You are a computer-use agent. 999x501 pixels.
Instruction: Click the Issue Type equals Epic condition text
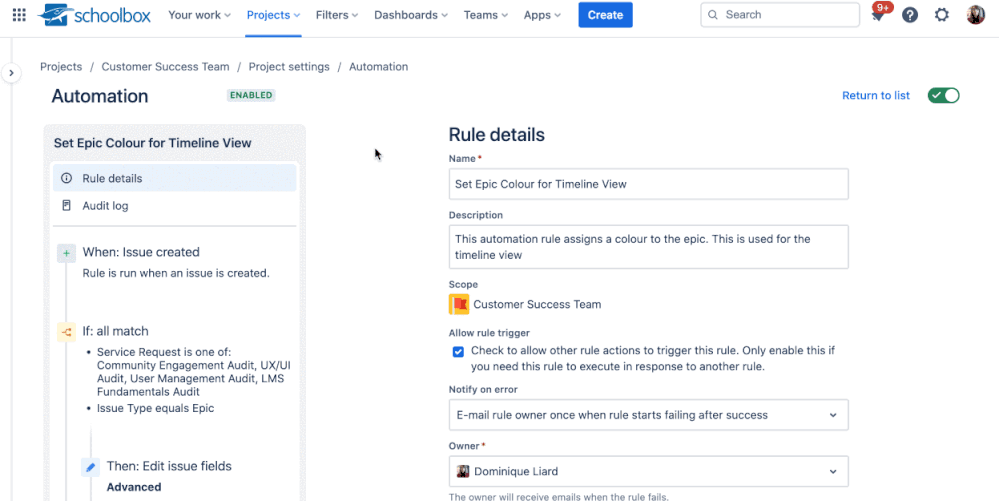(x=155, y=408)
